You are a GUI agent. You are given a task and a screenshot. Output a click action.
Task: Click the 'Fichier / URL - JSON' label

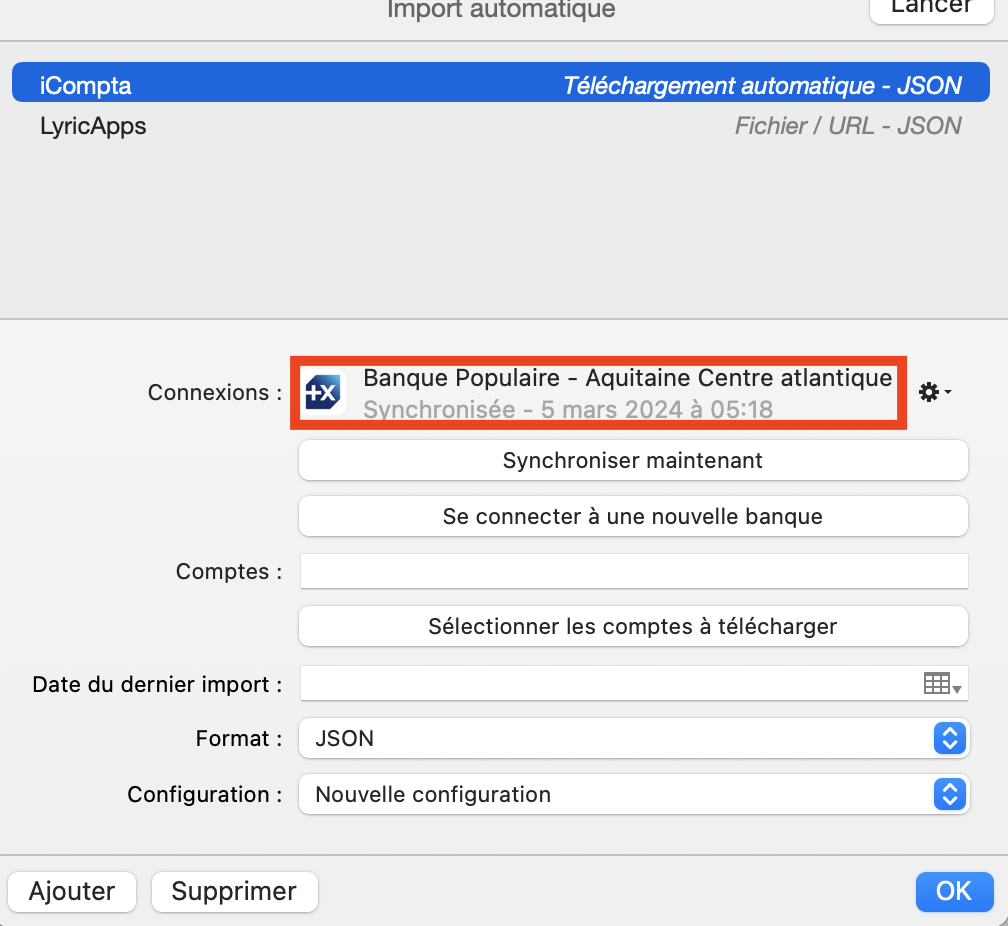tap(848, 126)
